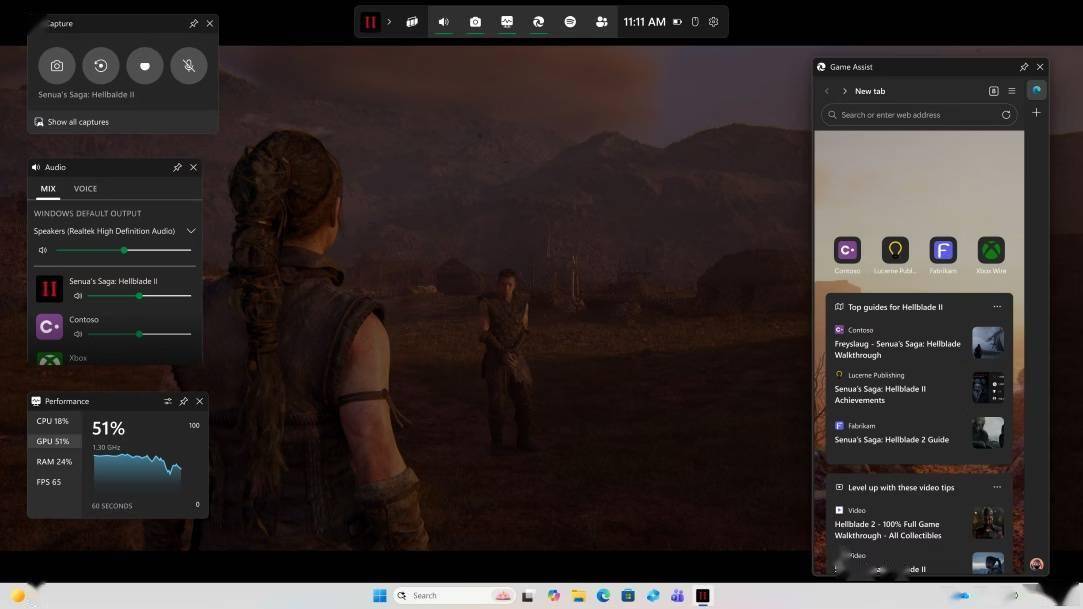The image size is (1083, 609).
Task: Open Top guides for Hellblade II options
Action: pos(997,307)
